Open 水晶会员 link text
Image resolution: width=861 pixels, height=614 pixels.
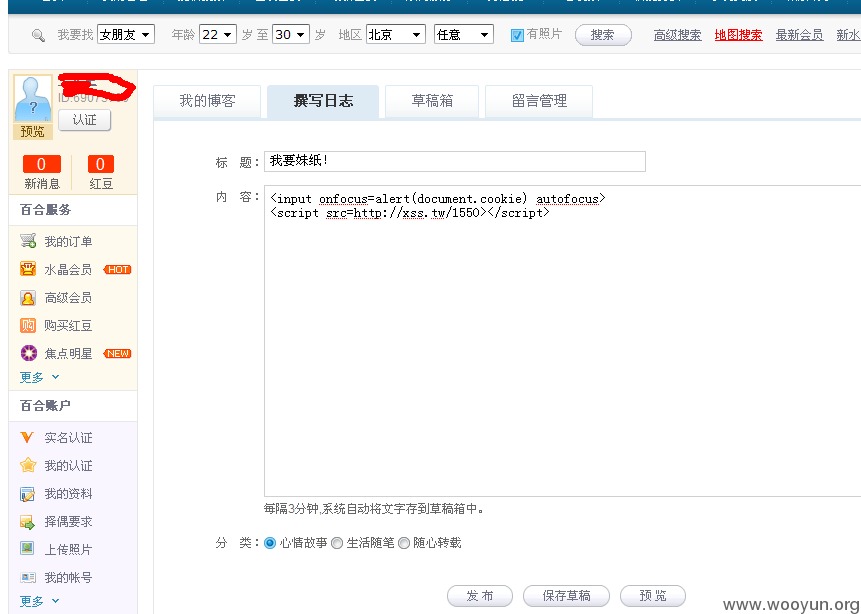coord(68,270)
